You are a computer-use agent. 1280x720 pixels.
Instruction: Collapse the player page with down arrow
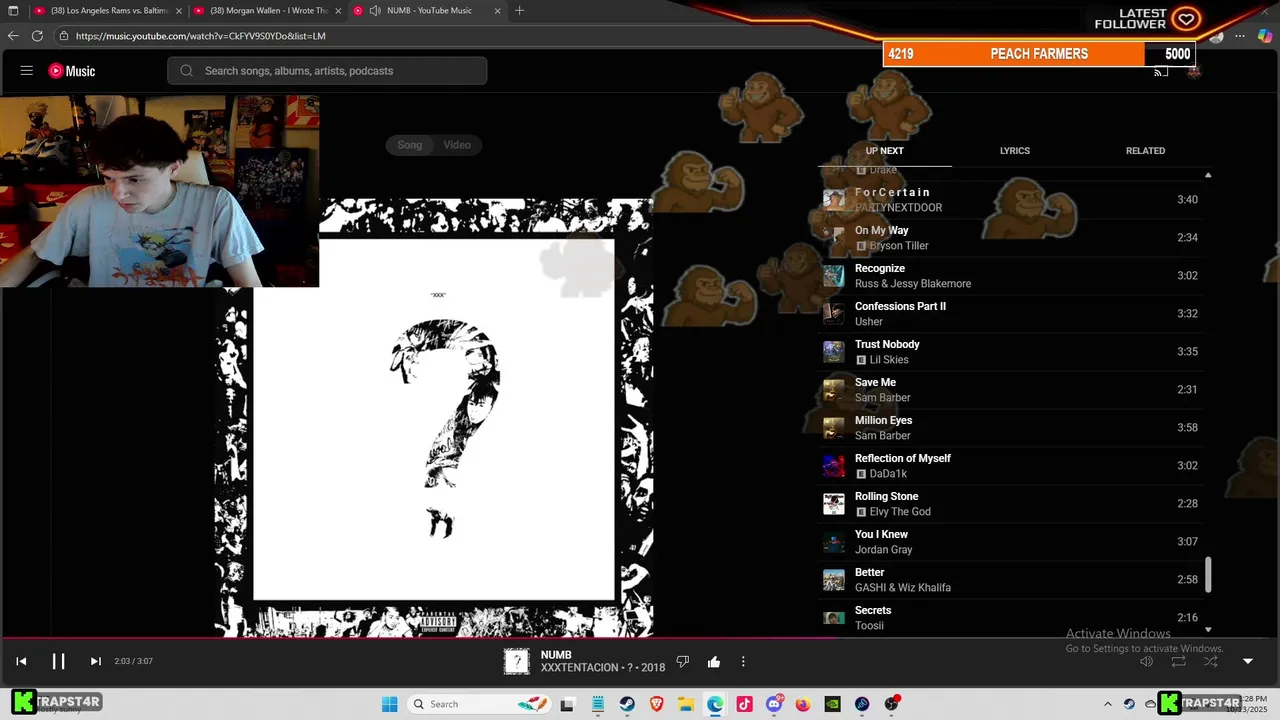(1247, 662)
